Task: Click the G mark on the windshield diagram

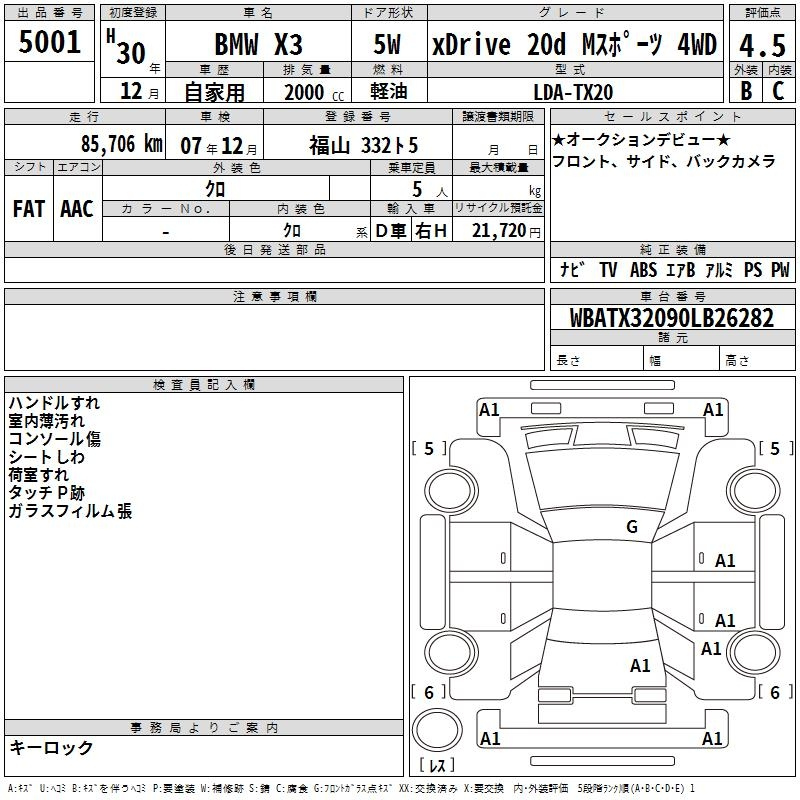Action: point(632,526)
